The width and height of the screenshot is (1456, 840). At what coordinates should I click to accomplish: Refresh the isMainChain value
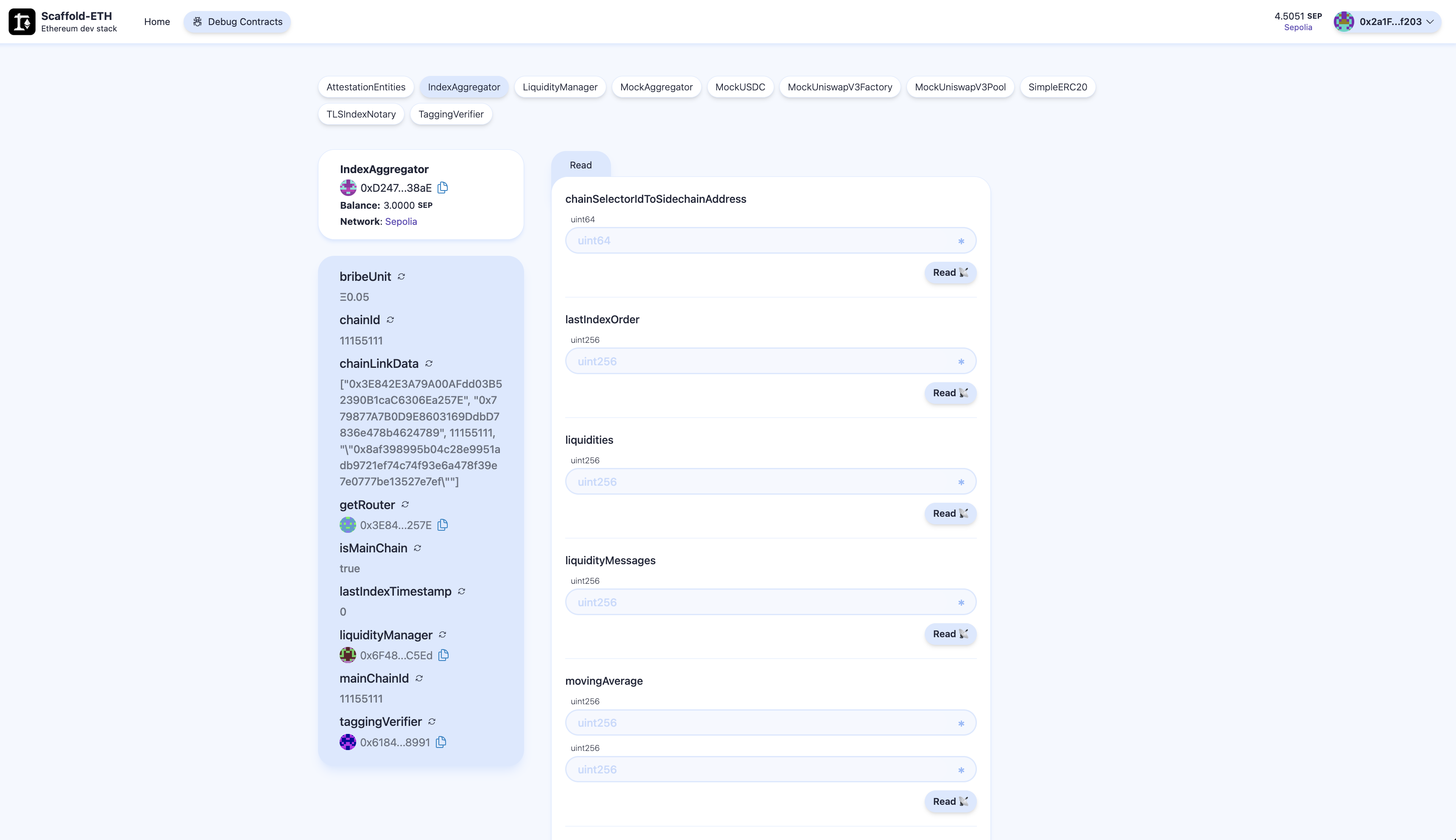417,548
